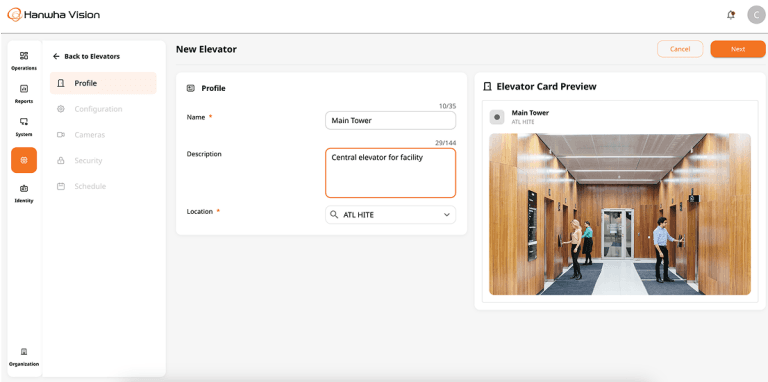This screenshot has width=768, height=382.
Task: Click the Main Tower title in card preview
Action: [530, 113]
